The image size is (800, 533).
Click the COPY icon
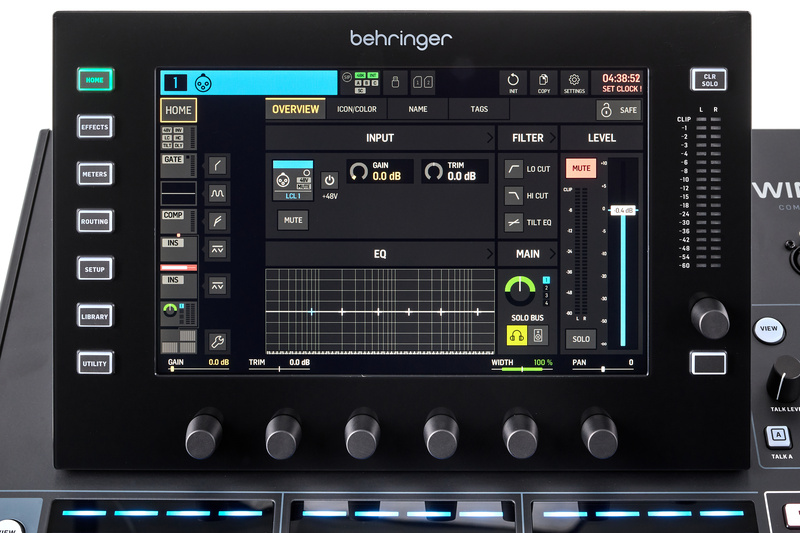point(543,83)
